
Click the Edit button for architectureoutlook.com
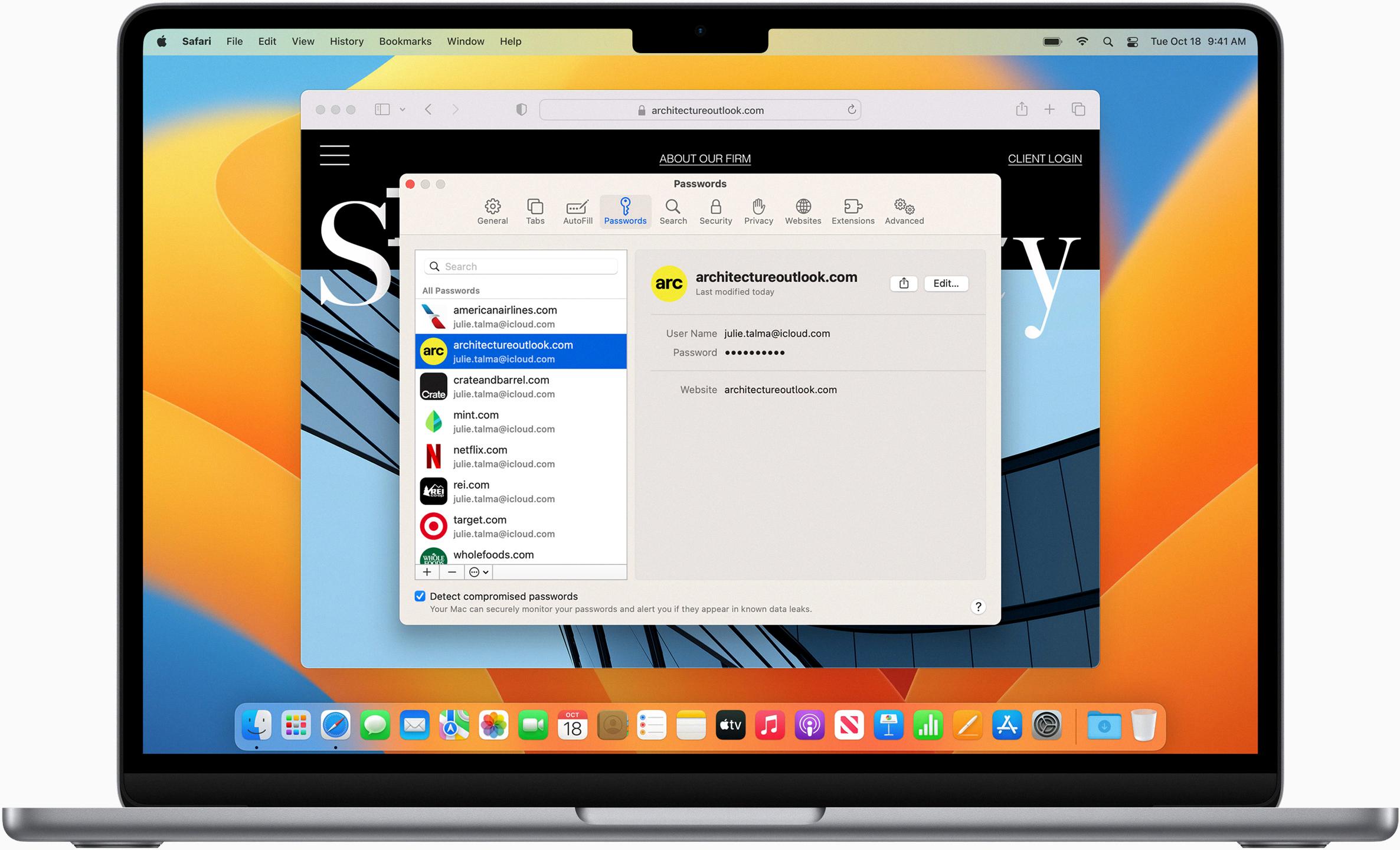point(945,283)
